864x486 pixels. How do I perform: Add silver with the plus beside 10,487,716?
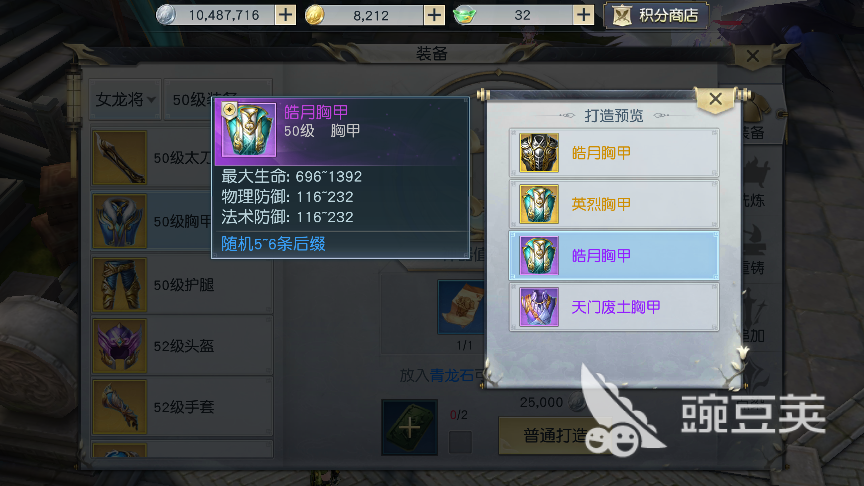(x=285, y=15)
